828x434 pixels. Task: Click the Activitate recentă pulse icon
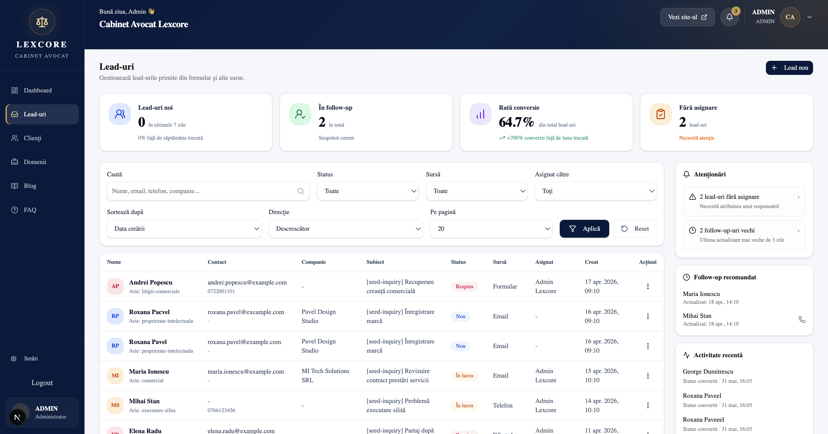coord(686,355)
